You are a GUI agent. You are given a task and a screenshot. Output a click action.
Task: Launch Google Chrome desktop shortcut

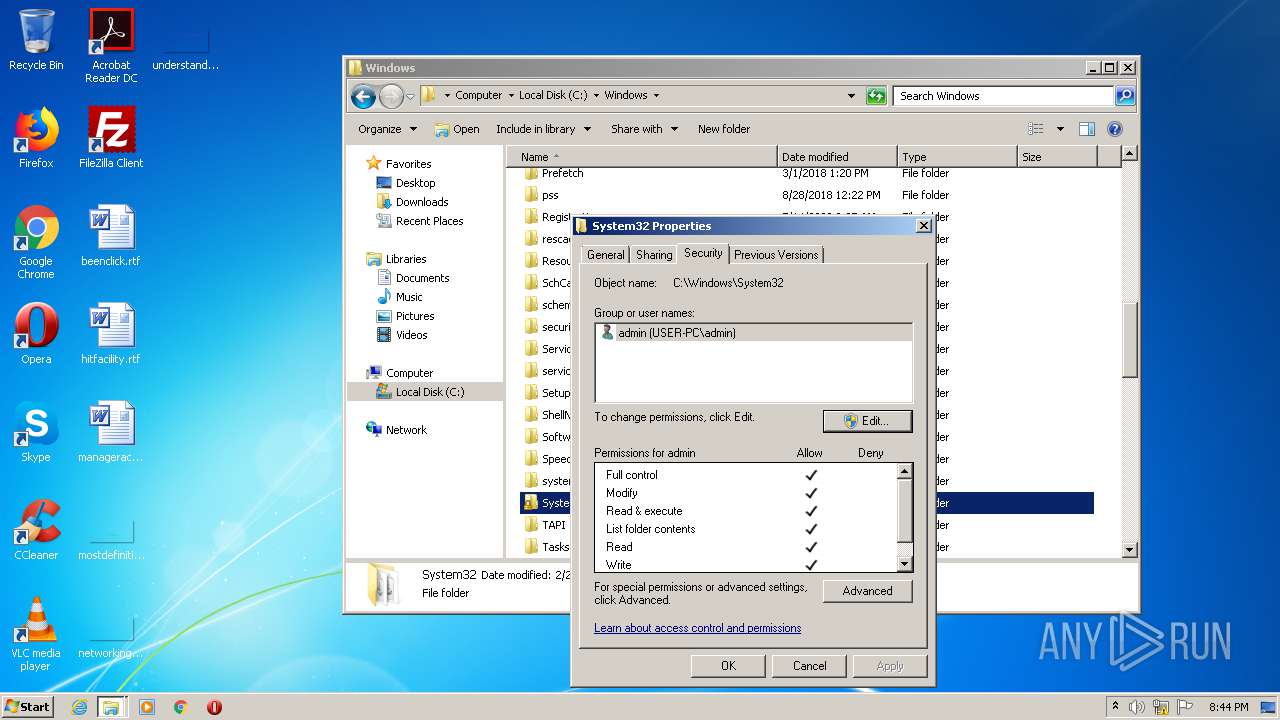36,242
